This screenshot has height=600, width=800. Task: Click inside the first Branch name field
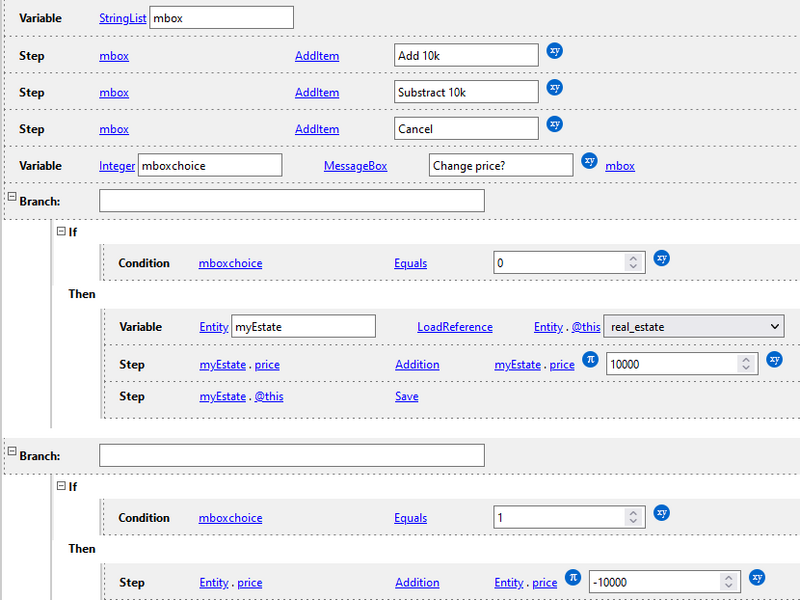click(290, 199)
